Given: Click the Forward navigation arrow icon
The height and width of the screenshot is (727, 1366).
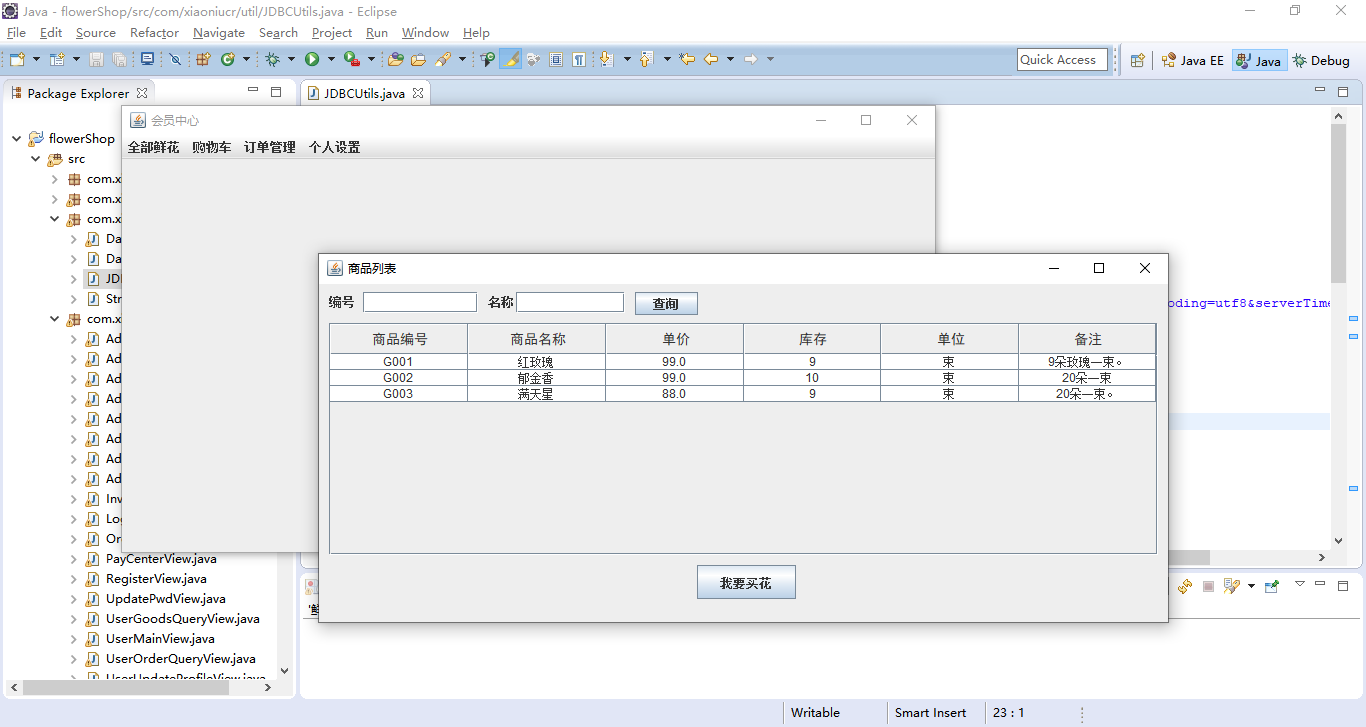Looking at the screenshot, I should 751,60.
